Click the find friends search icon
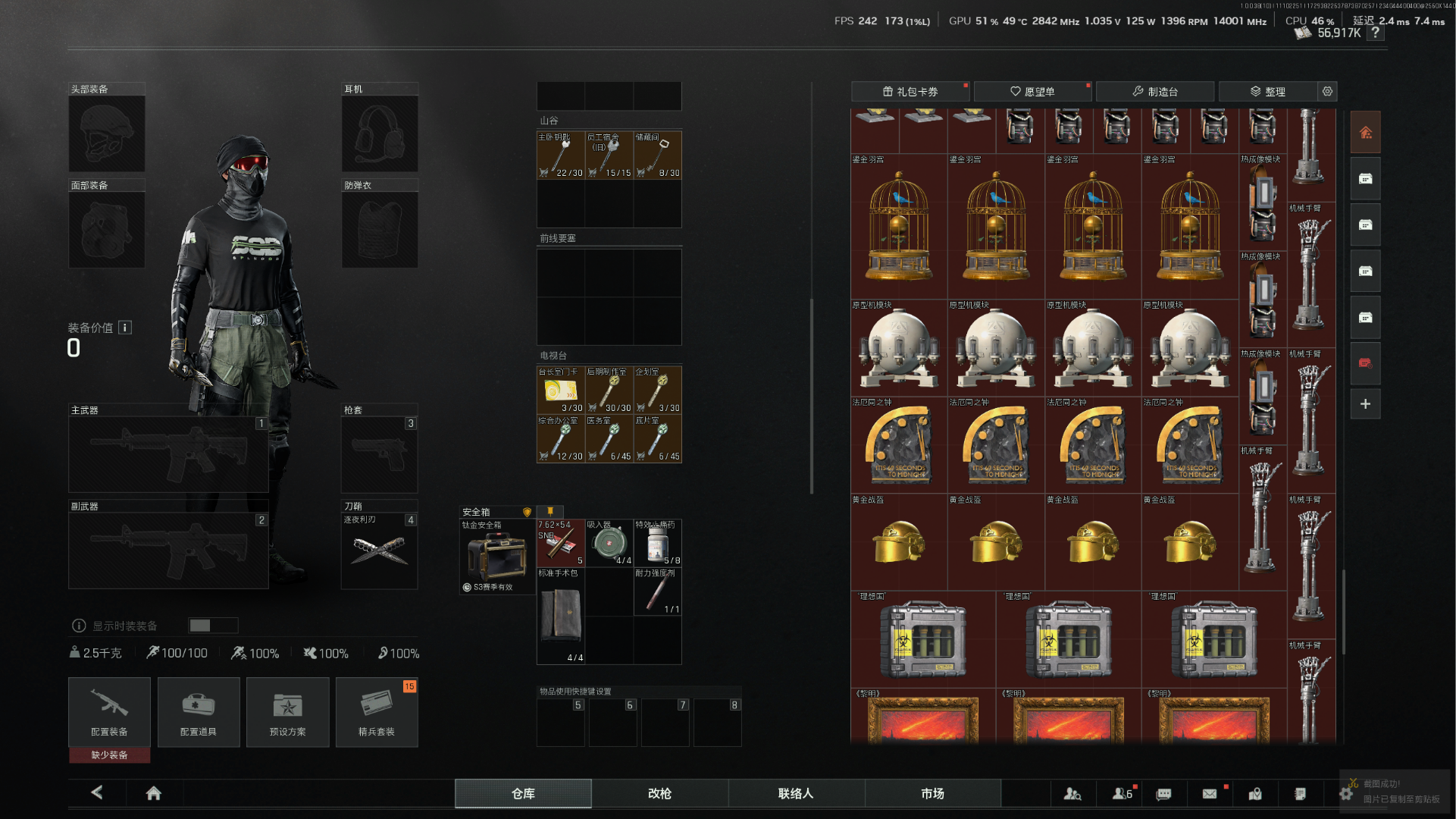This screenshot has height=819, width=1456. pyautogui.click(x=1072, y=793)
